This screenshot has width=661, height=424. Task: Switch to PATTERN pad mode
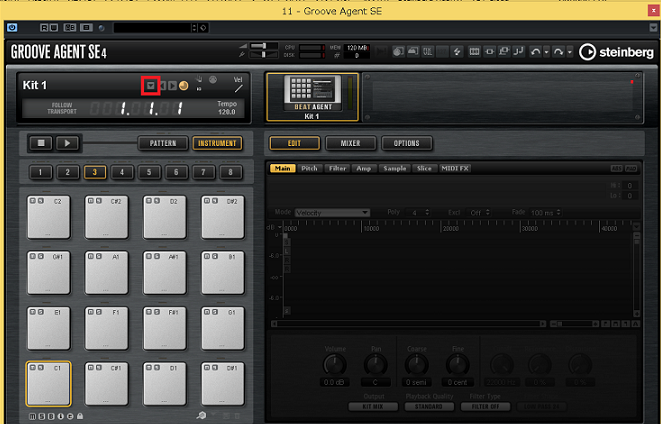163,143
